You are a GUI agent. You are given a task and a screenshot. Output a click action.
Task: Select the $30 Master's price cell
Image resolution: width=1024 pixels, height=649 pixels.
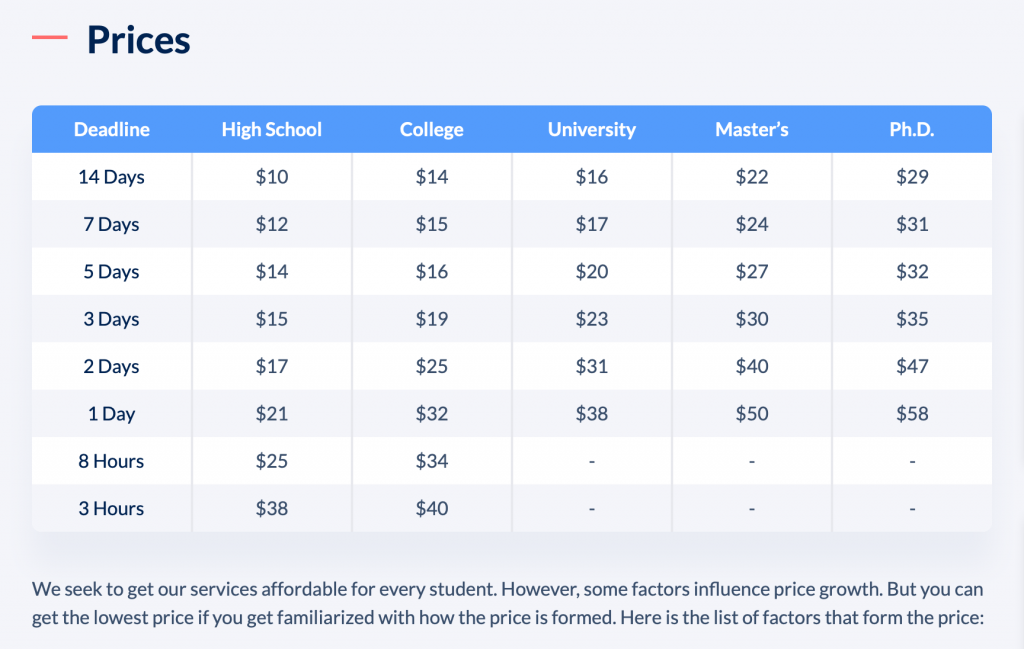752,319
